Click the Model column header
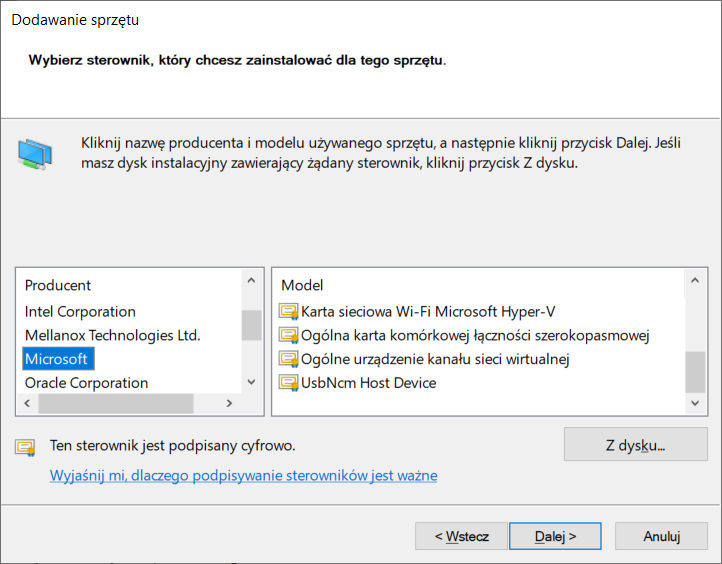Image resolution: width=722 pixels, height=564 pixels. pyautogui.click(x=302, y=285)
